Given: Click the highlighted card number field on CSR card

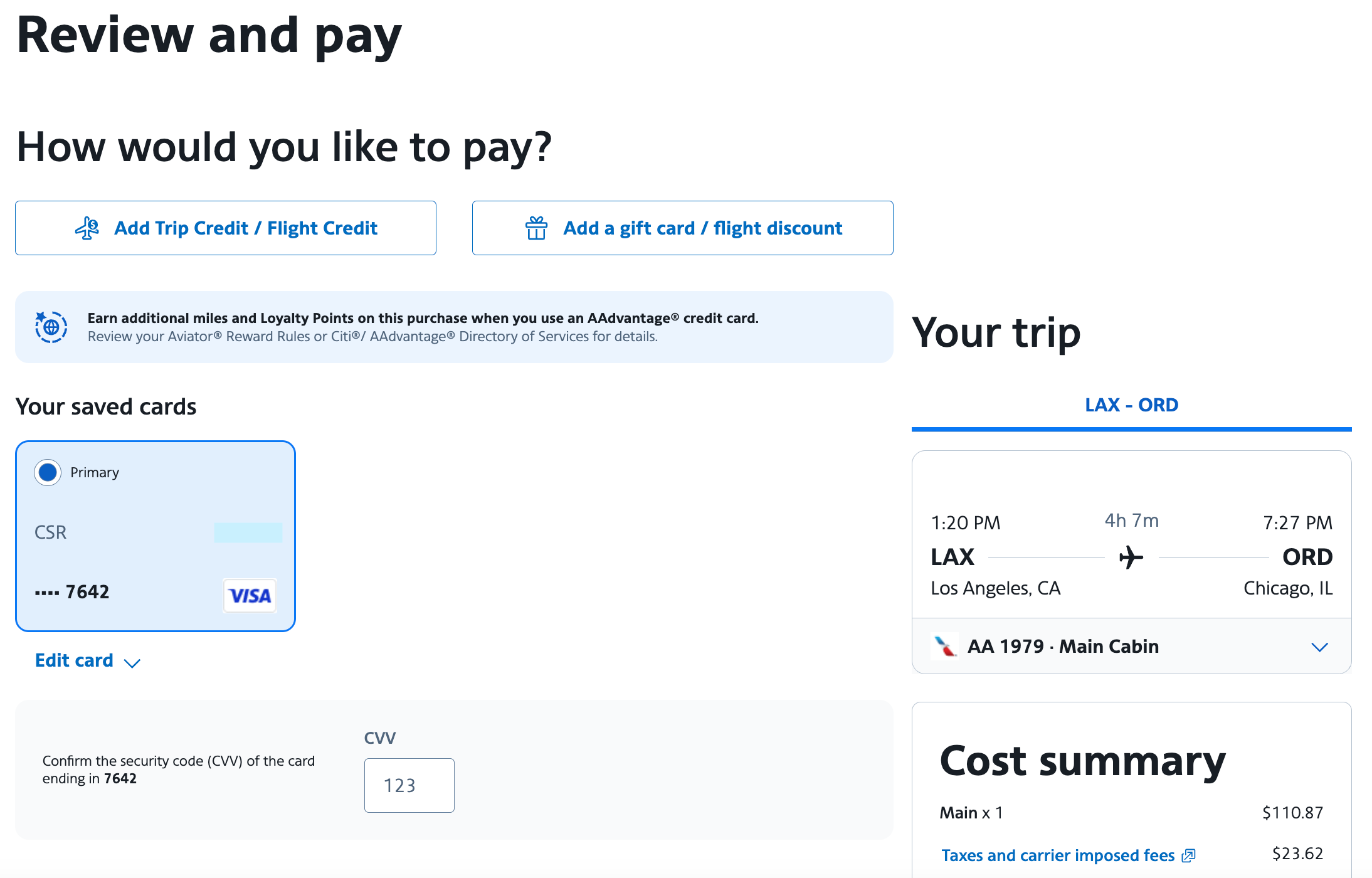Looking at the screenshot, I should [x=248, y=532].
